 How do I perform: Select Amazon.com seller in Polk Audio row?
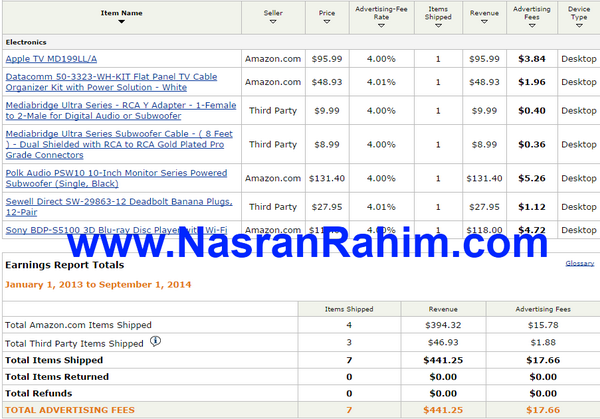coord(273,178)
